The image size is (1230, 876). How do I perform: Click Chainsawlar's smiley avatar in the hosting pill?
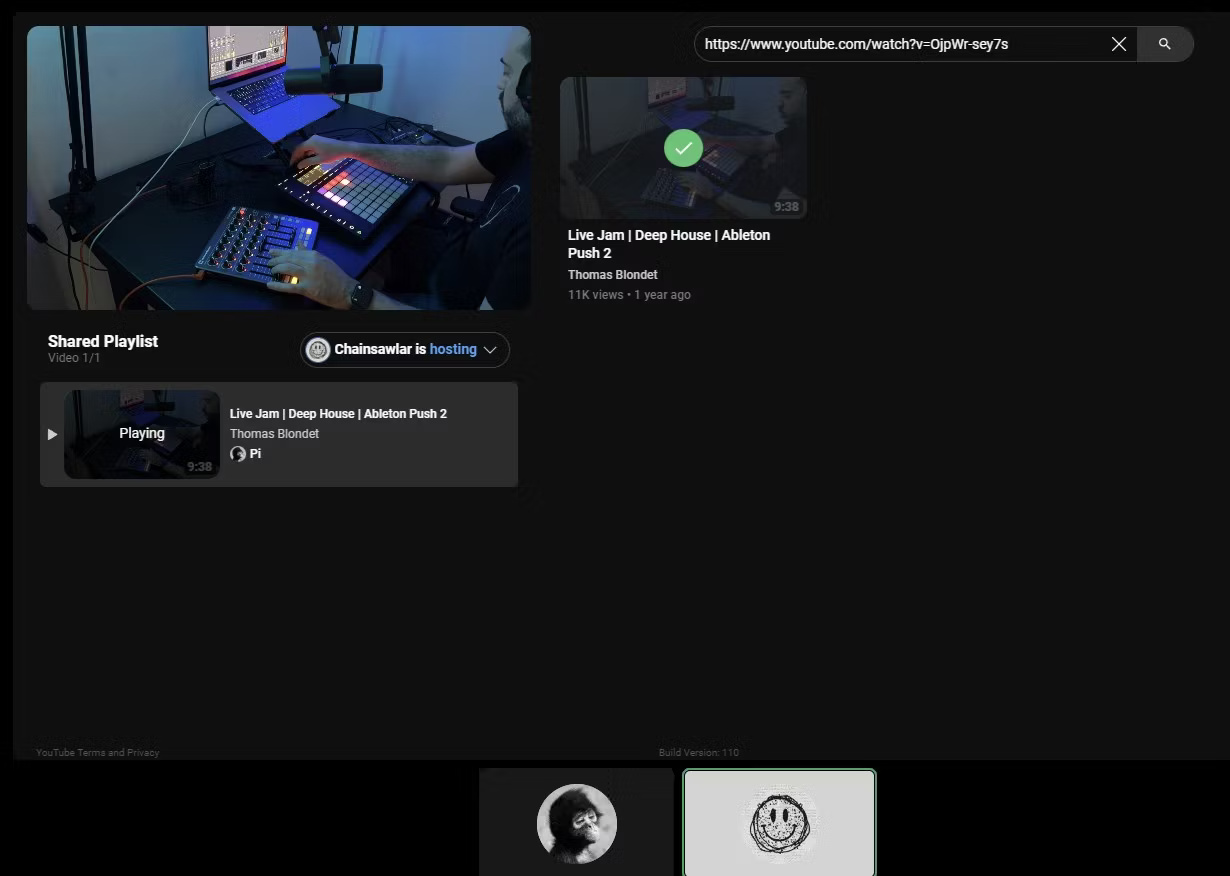tap(318, 349)
